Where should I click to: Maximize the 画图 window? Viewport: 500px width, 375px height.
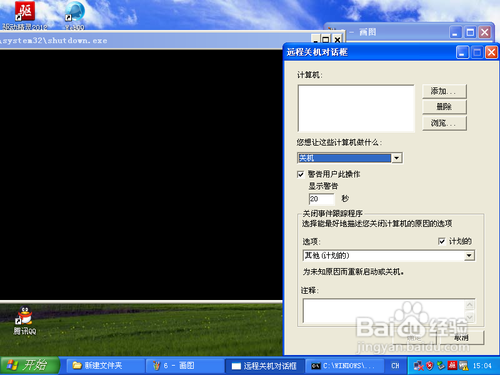[470, 32]
